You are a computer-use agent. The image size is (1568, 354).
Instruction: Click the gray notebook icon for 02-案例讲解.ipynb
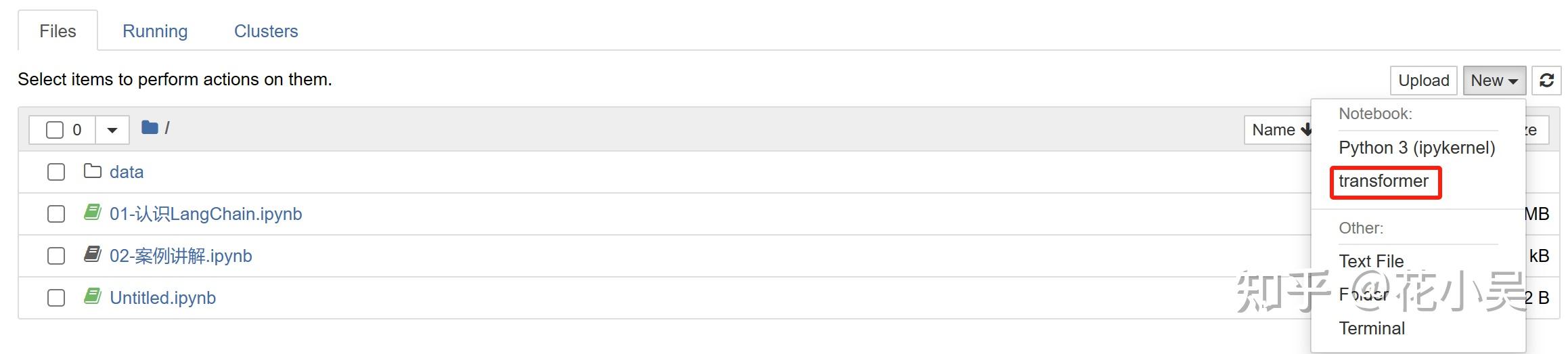tap(93, 255)
